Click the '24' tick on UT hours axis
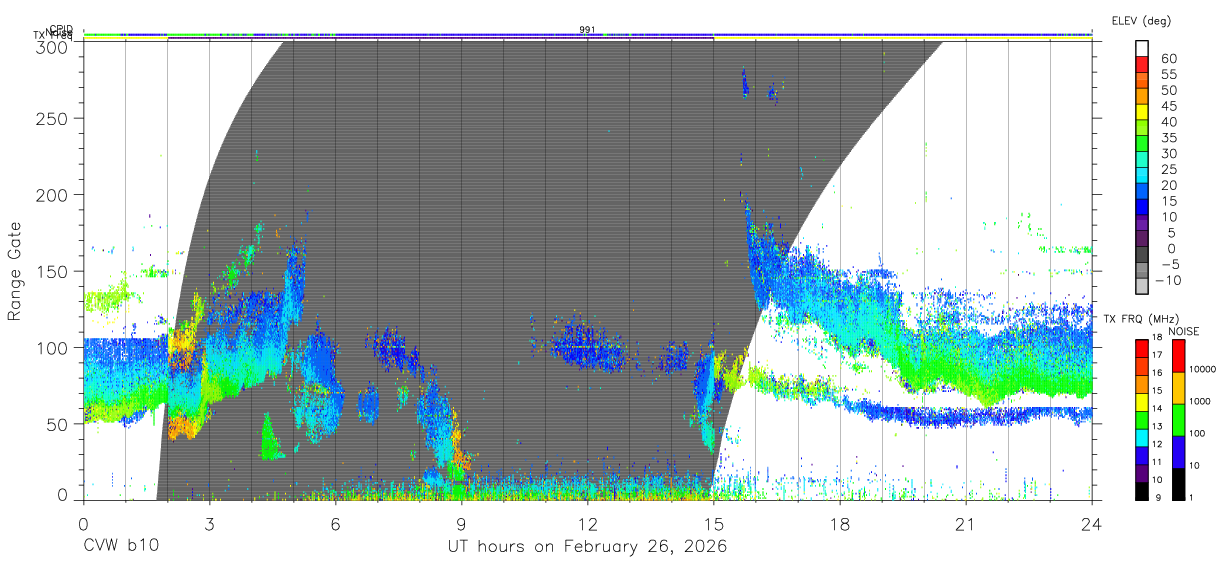1228x567 pixels. 1091,523
